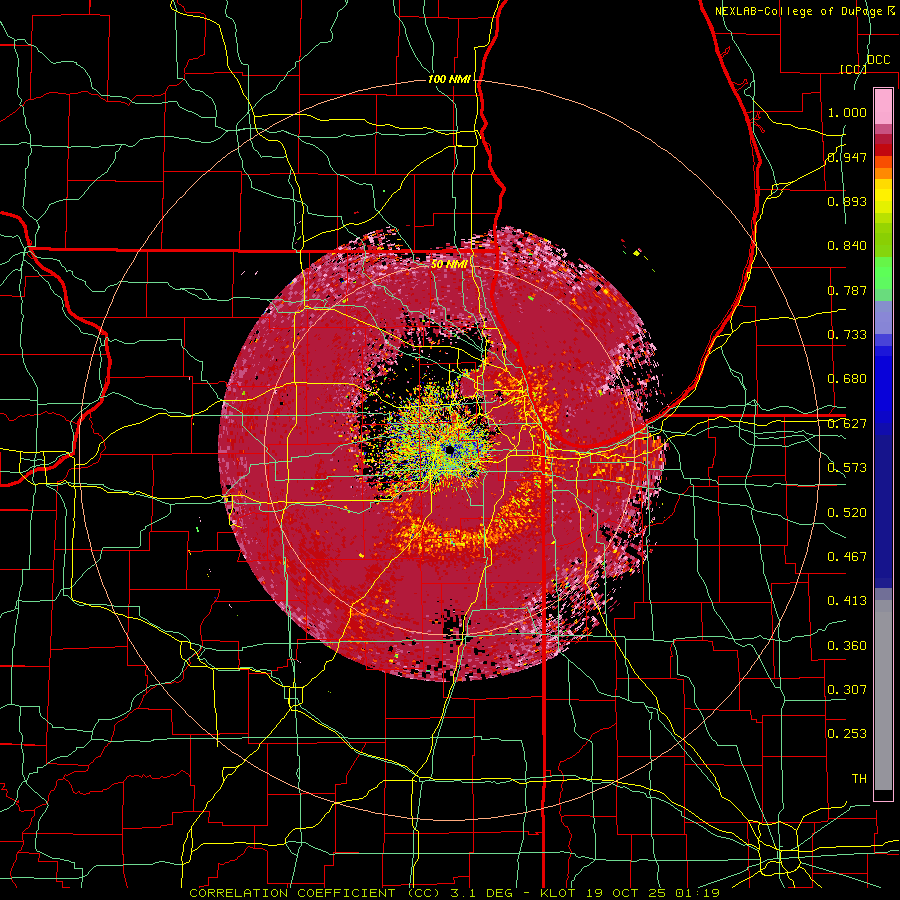Click the 0.413 scale value
Image resolution: width=900 pixels, height=900 pixels.
[847, 601]
